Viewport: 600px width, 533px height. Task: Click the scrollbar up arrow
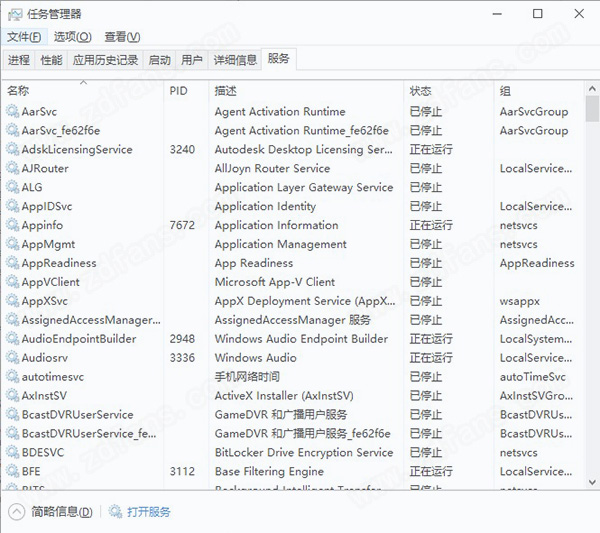point(592,89)
